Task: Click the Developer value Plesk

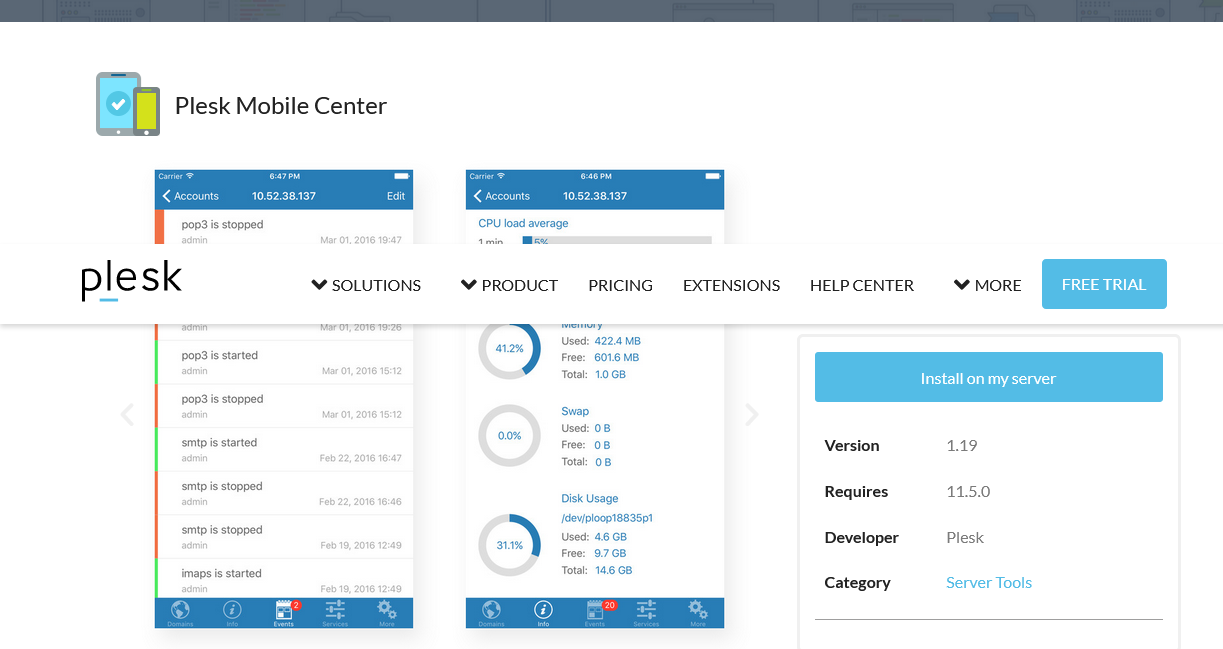Action: pos(965,537)
